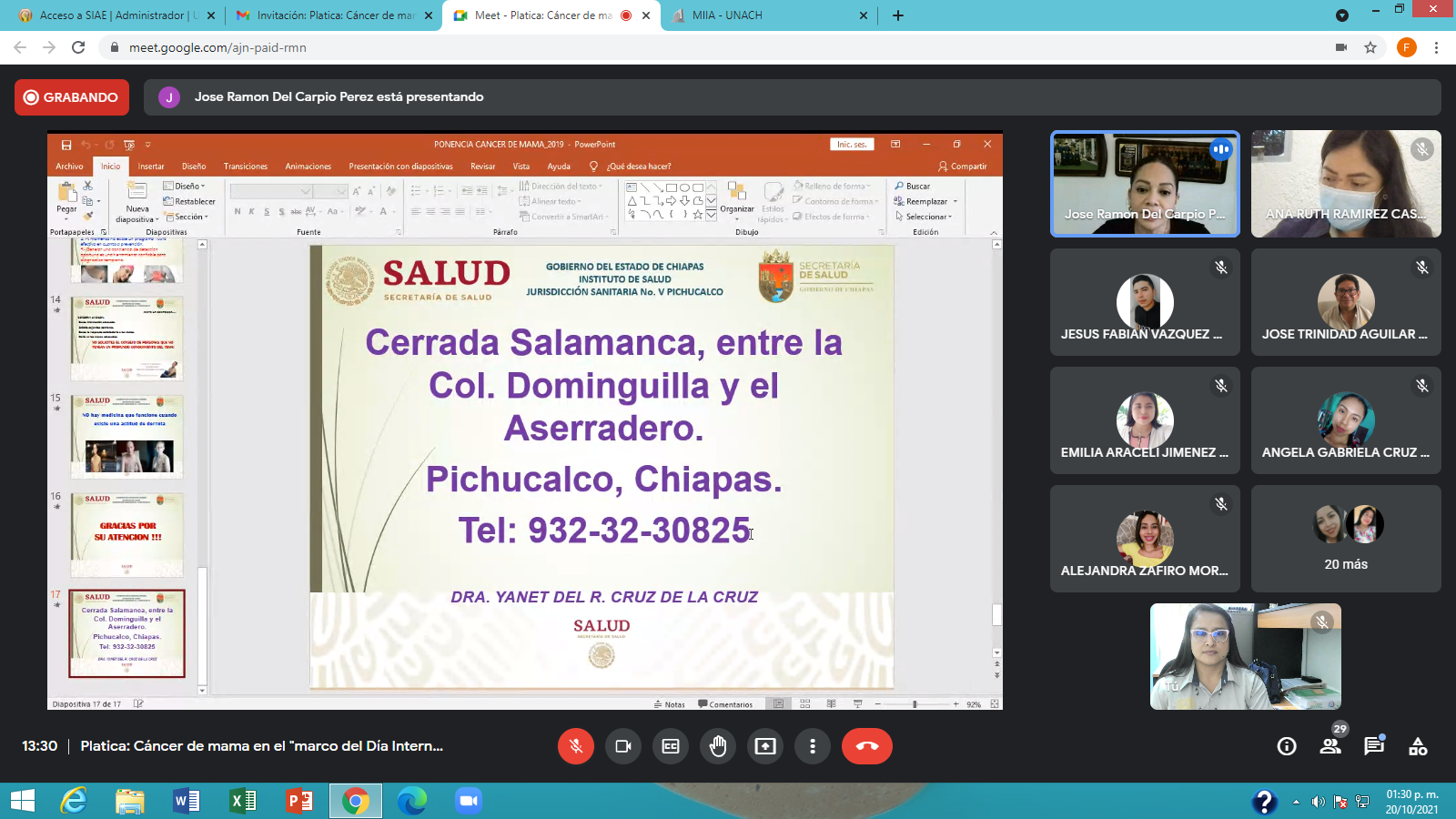
Task: Open a new browser tab
Action: [898, 15]
